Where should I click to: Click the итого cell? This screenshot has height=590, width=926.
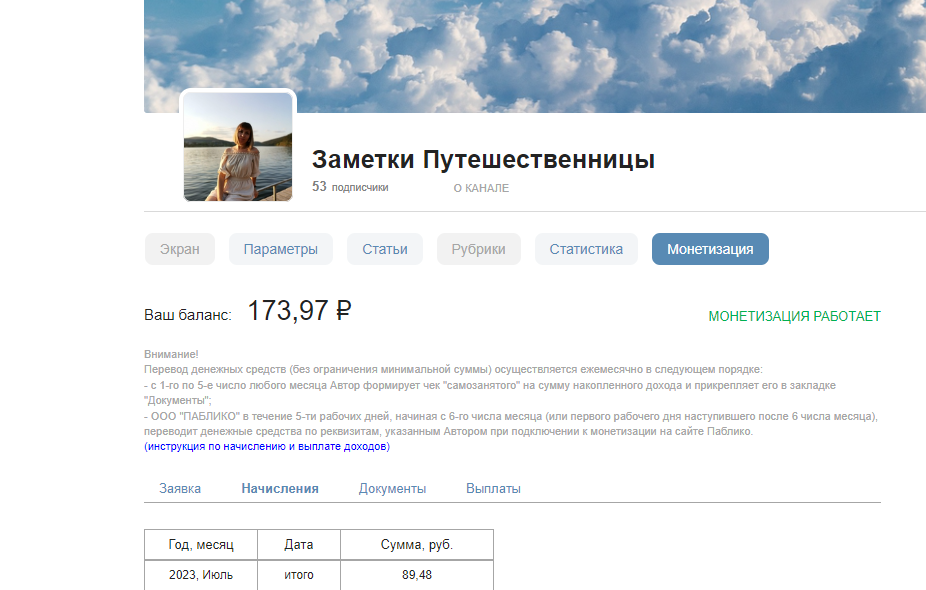coord(299,575)
